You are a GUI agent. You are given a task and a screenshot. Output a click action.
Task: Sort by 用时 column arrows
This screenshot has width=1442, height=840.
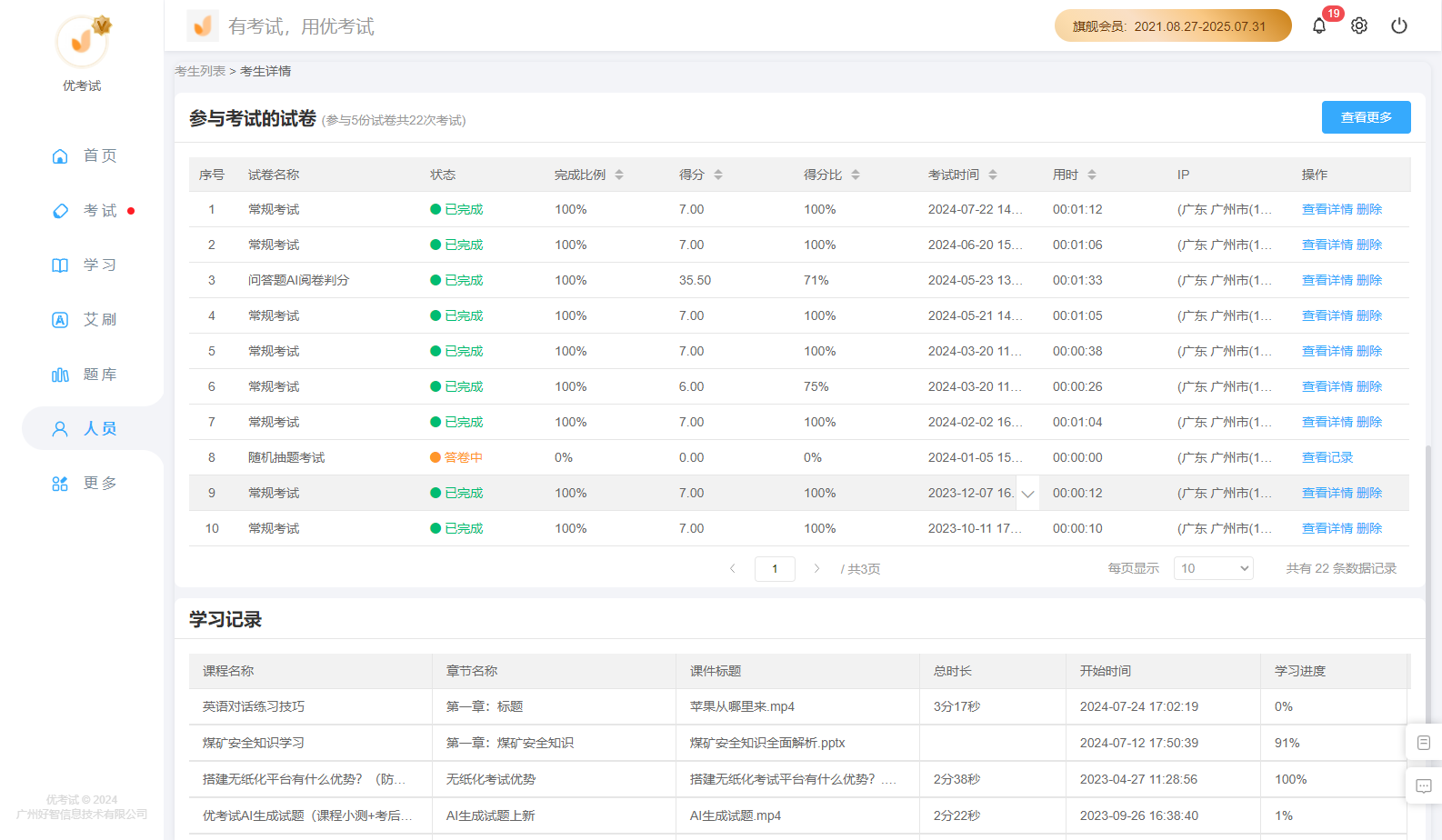tap(1092, 175)
